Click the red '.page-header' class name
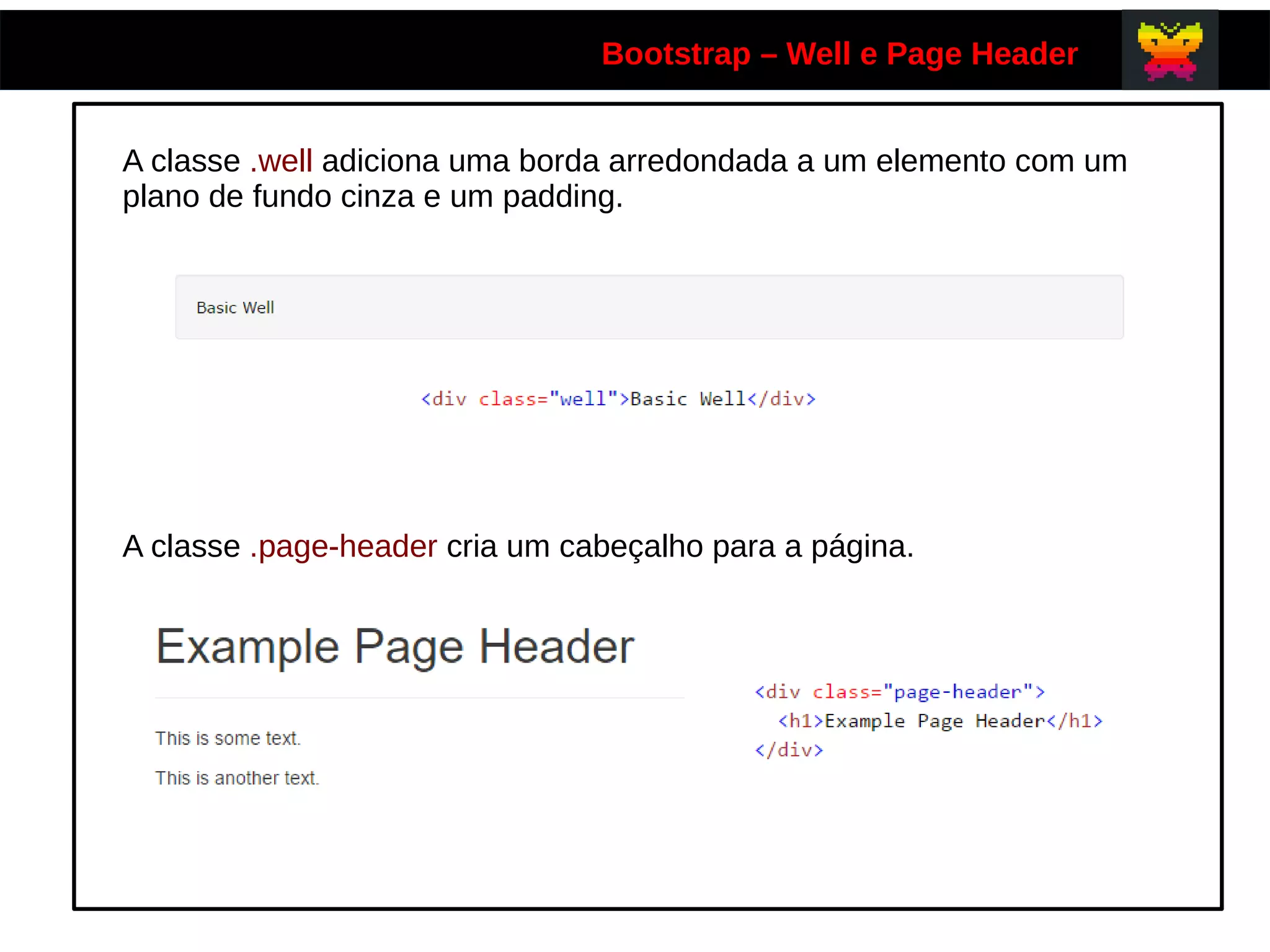 click(344, 547)
